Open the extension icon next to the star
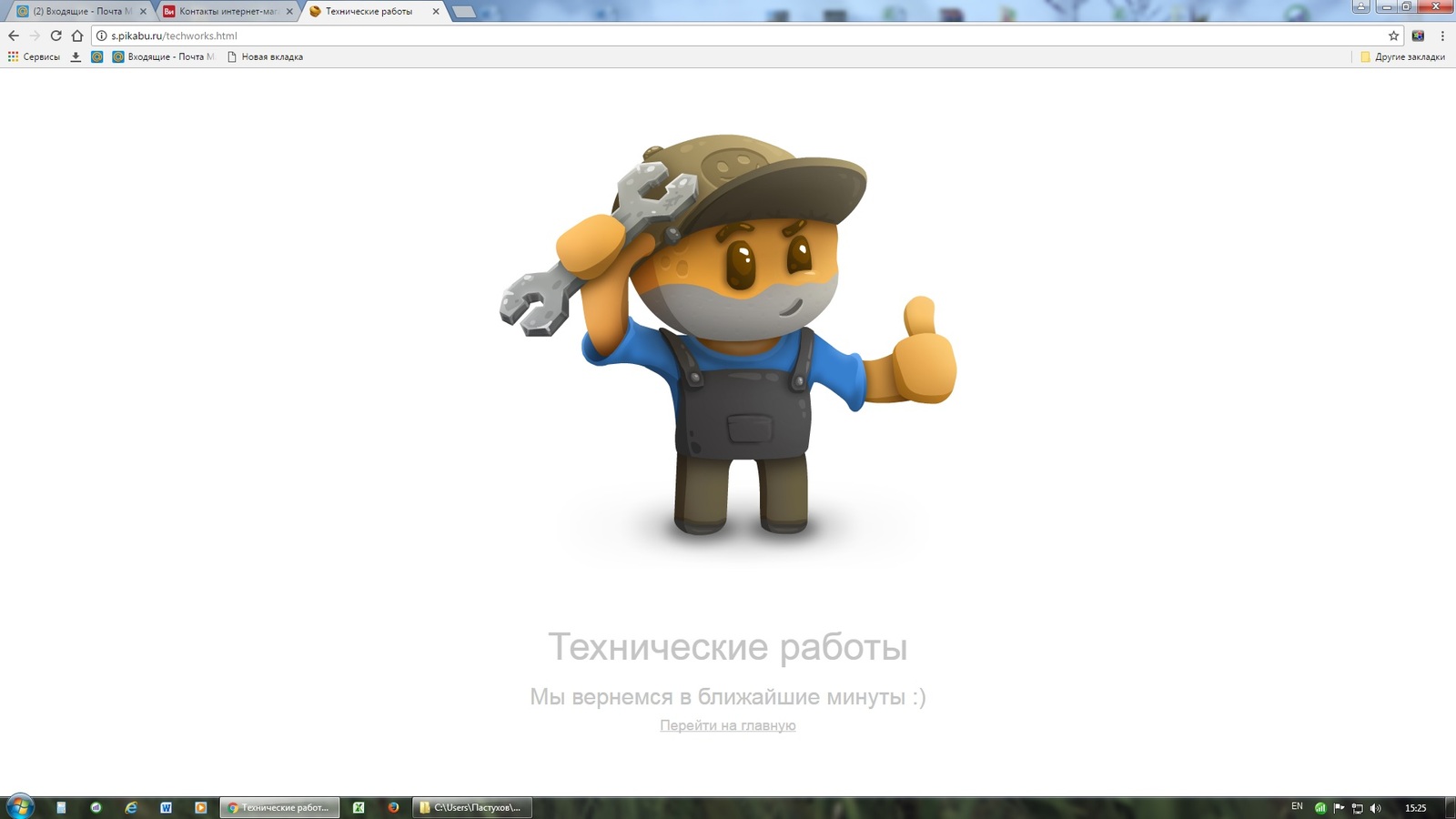The width and height of the screenshot is (1456, 819). (x=1418, y=35)
